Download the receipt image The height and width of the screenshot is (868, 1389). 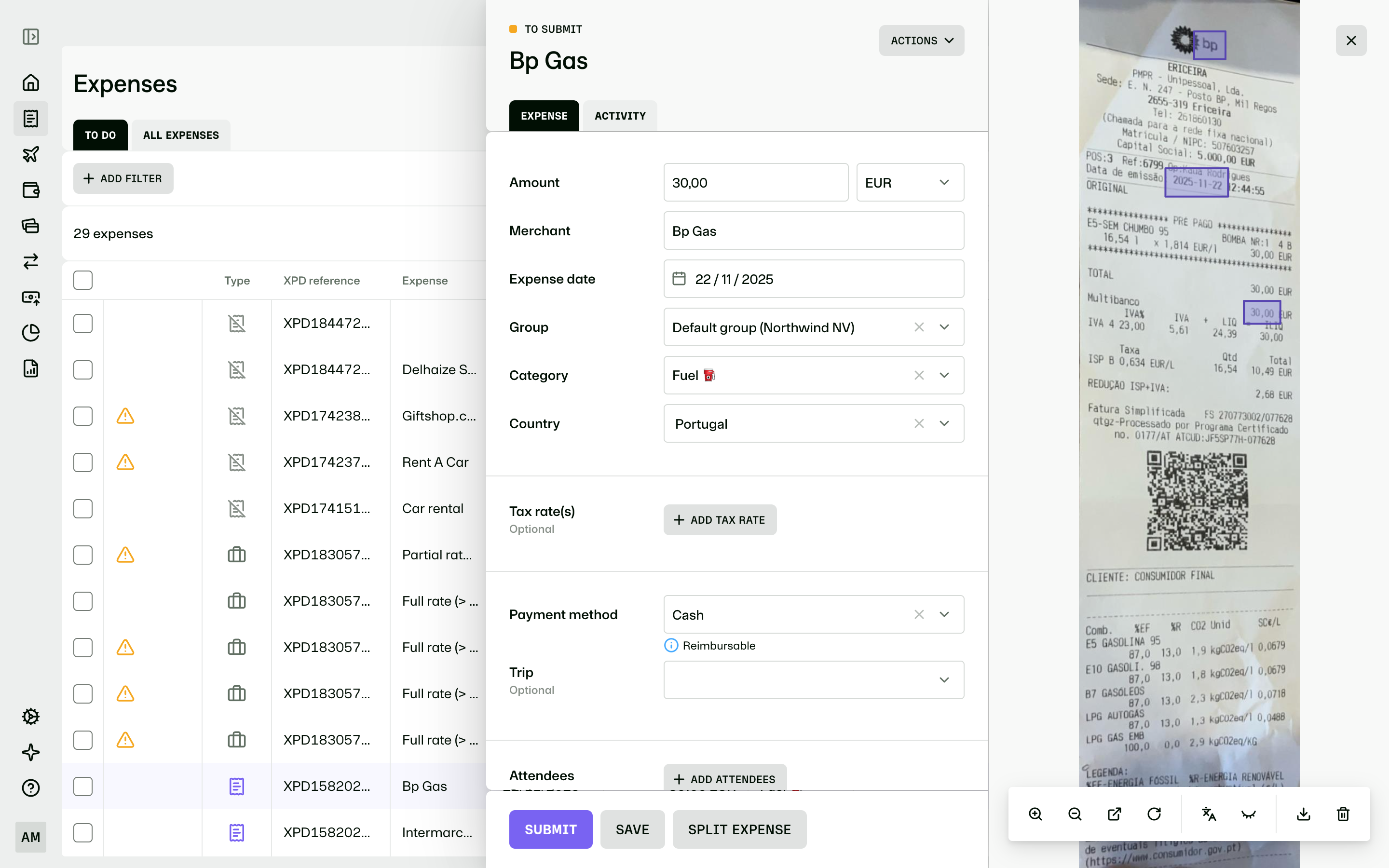coord(1304,814)
